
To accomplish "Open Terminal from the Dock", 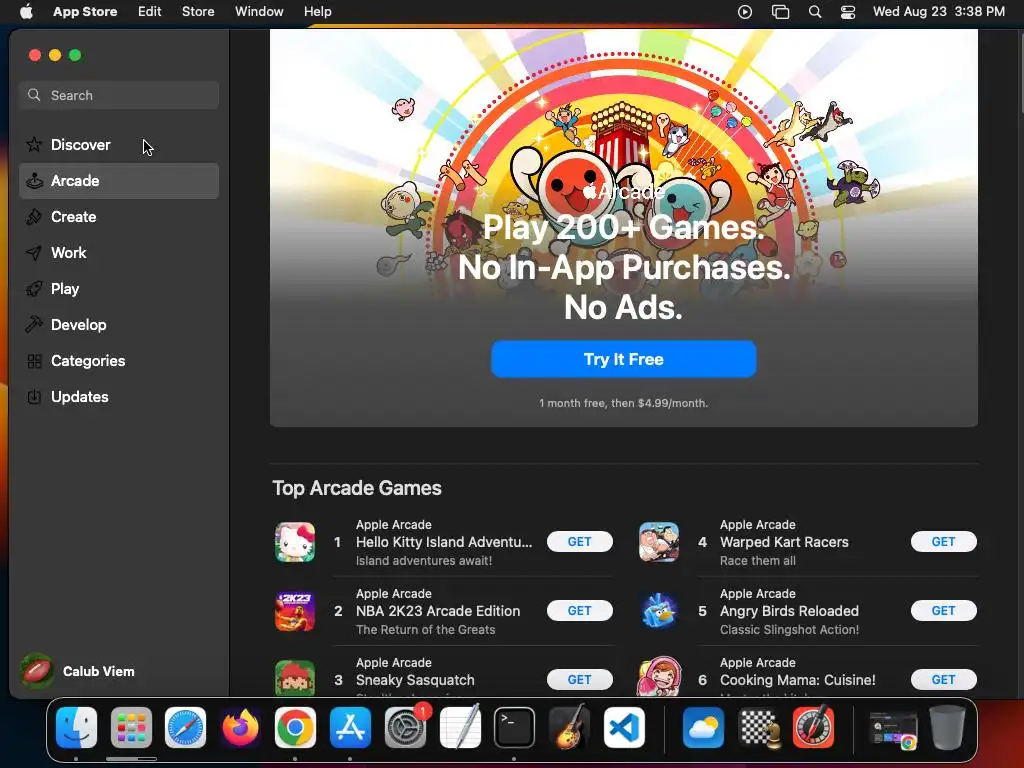I will [515, 728].
